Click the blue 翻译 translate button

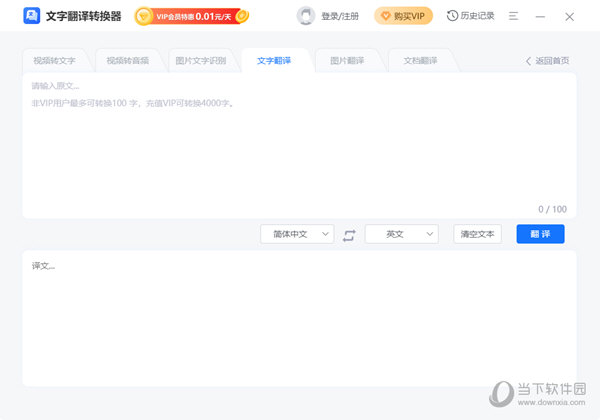coord(540,234)
